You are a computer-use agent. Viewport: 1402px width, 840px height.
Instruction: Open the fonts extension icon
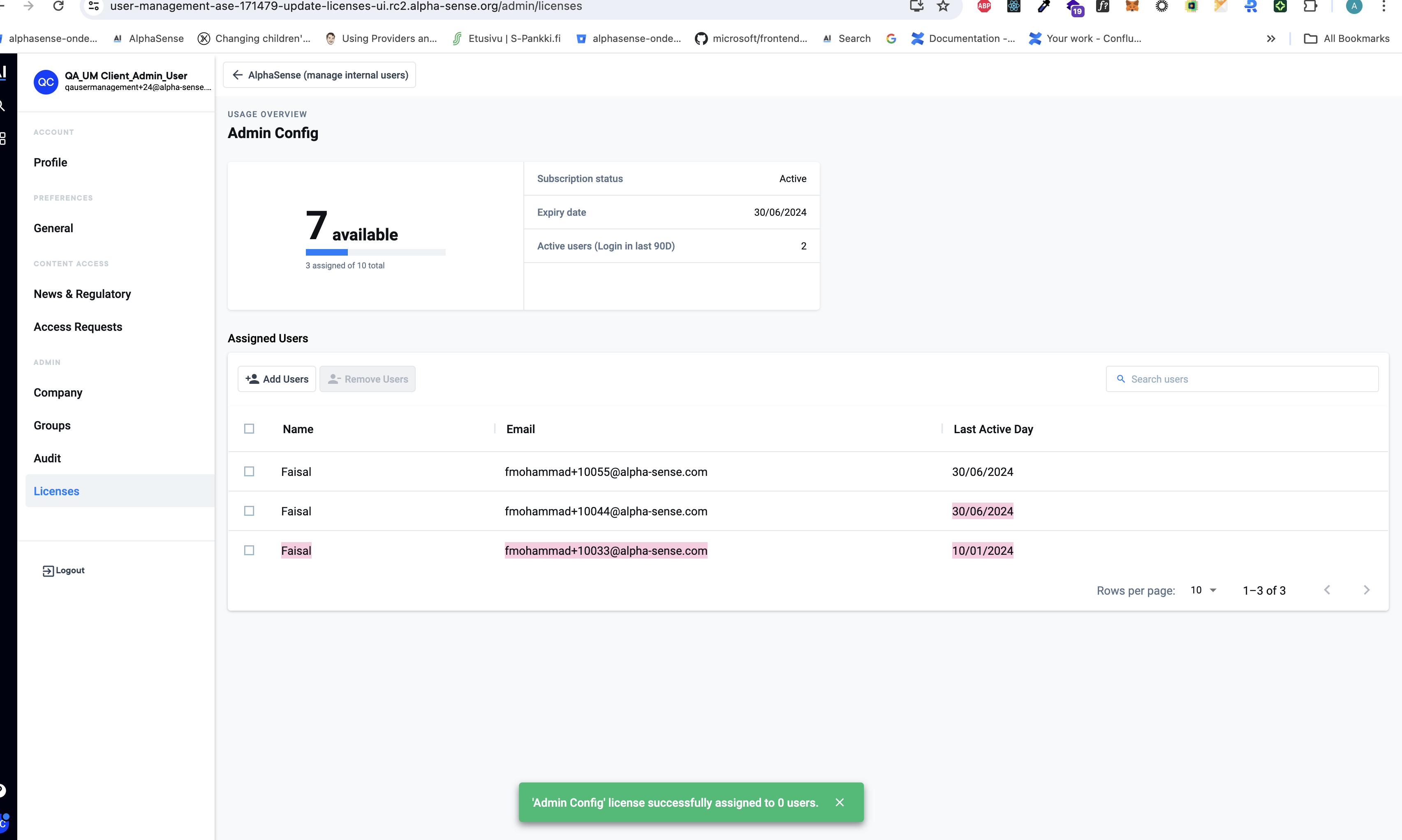1102,6
